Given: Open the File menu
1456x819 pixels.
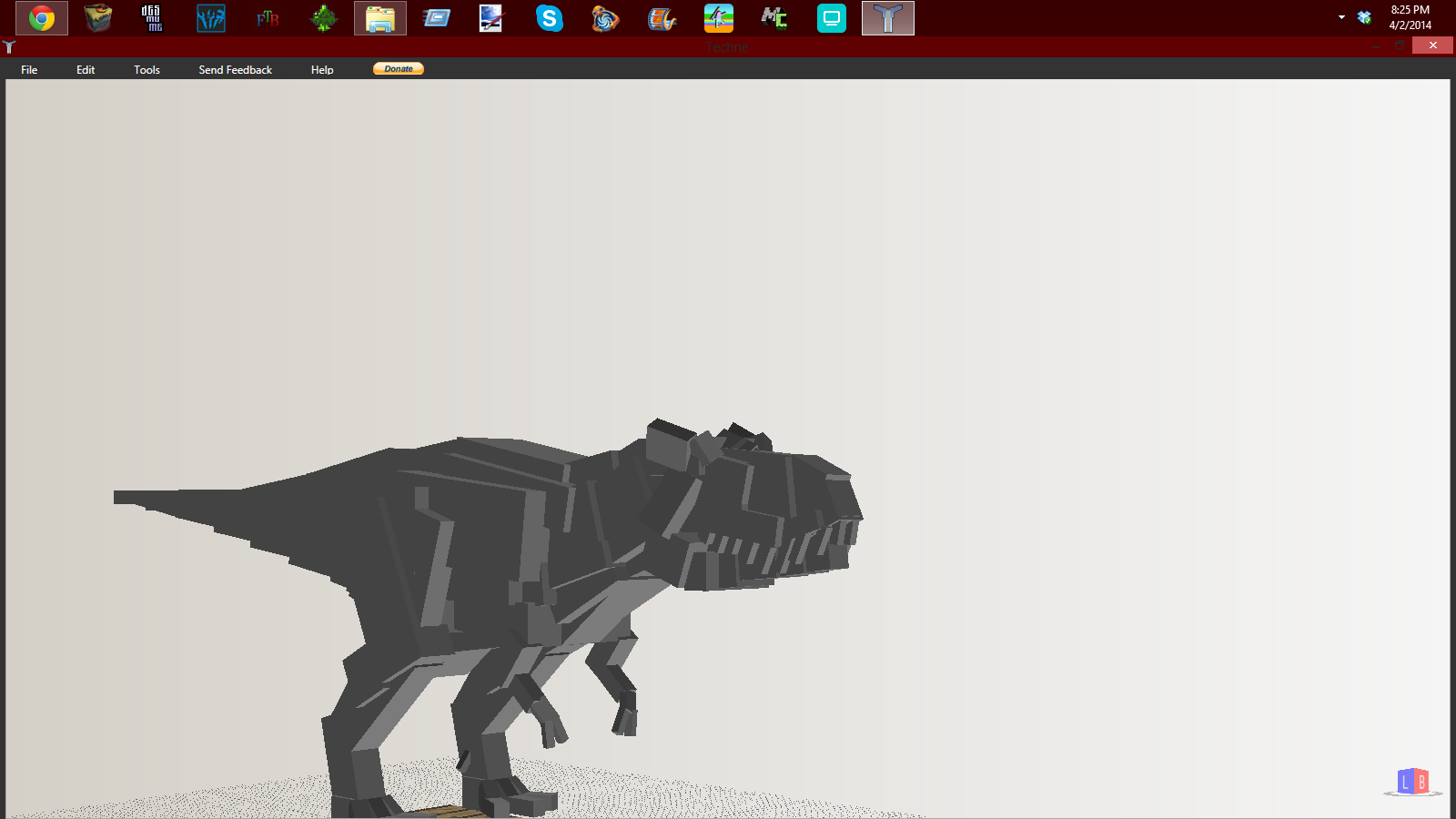Looking at the screenshot, I should 29,69.
